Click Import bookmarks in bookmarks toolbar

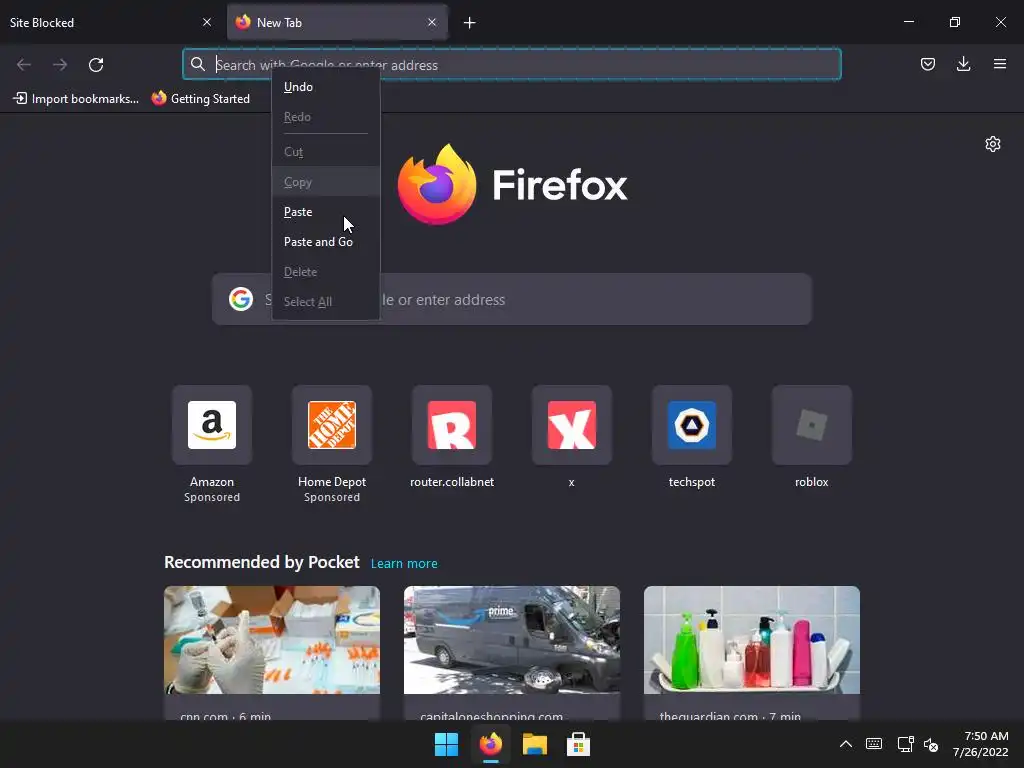pyautogui.click(x=76, y=99)
